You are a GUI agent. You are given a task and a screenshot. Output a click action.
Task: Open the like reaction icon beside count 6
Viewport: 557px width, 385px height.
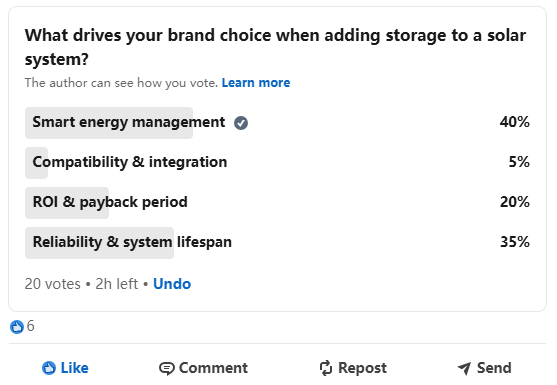pos(16,326)
